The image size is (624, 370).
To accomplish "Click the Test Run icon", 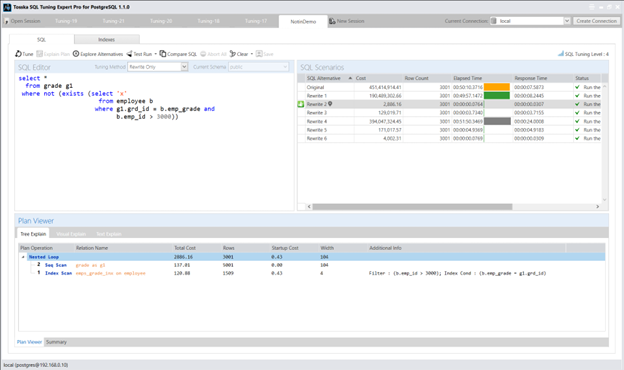I will pos(129,54).
